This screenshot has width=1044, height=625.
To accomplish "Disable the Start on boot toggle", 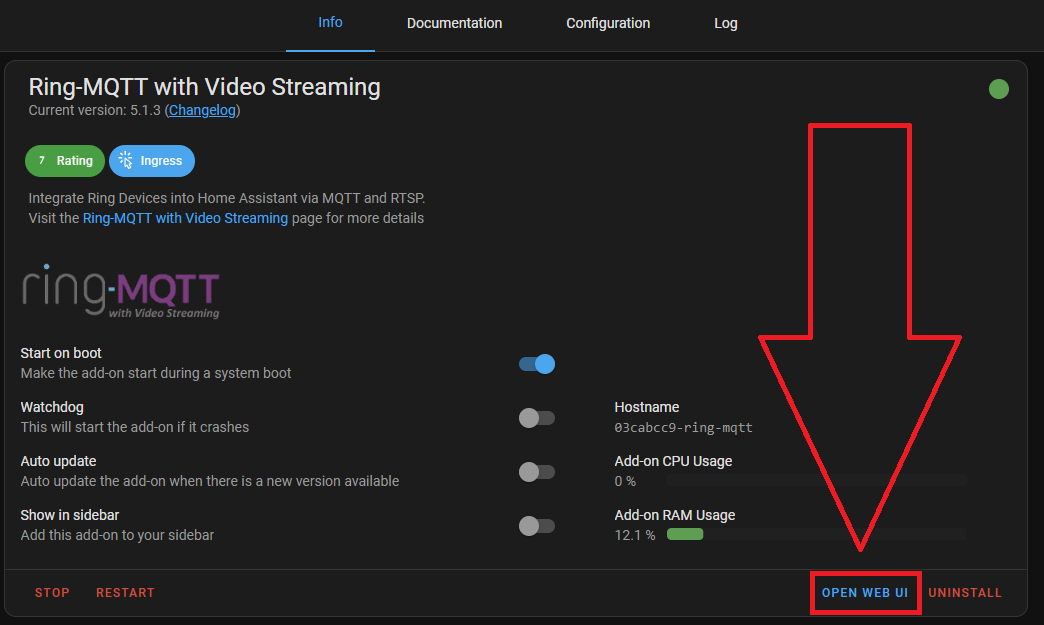I will point(537,364).
